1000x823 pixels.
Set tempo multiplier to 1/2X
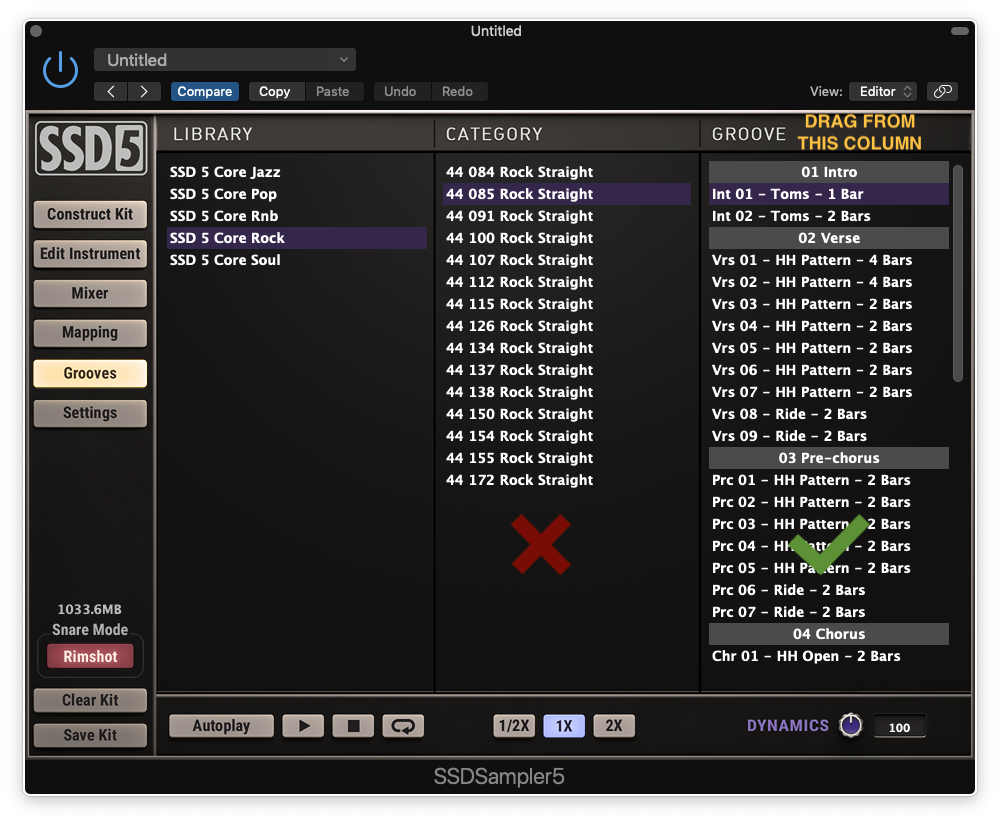pos(514,726)
